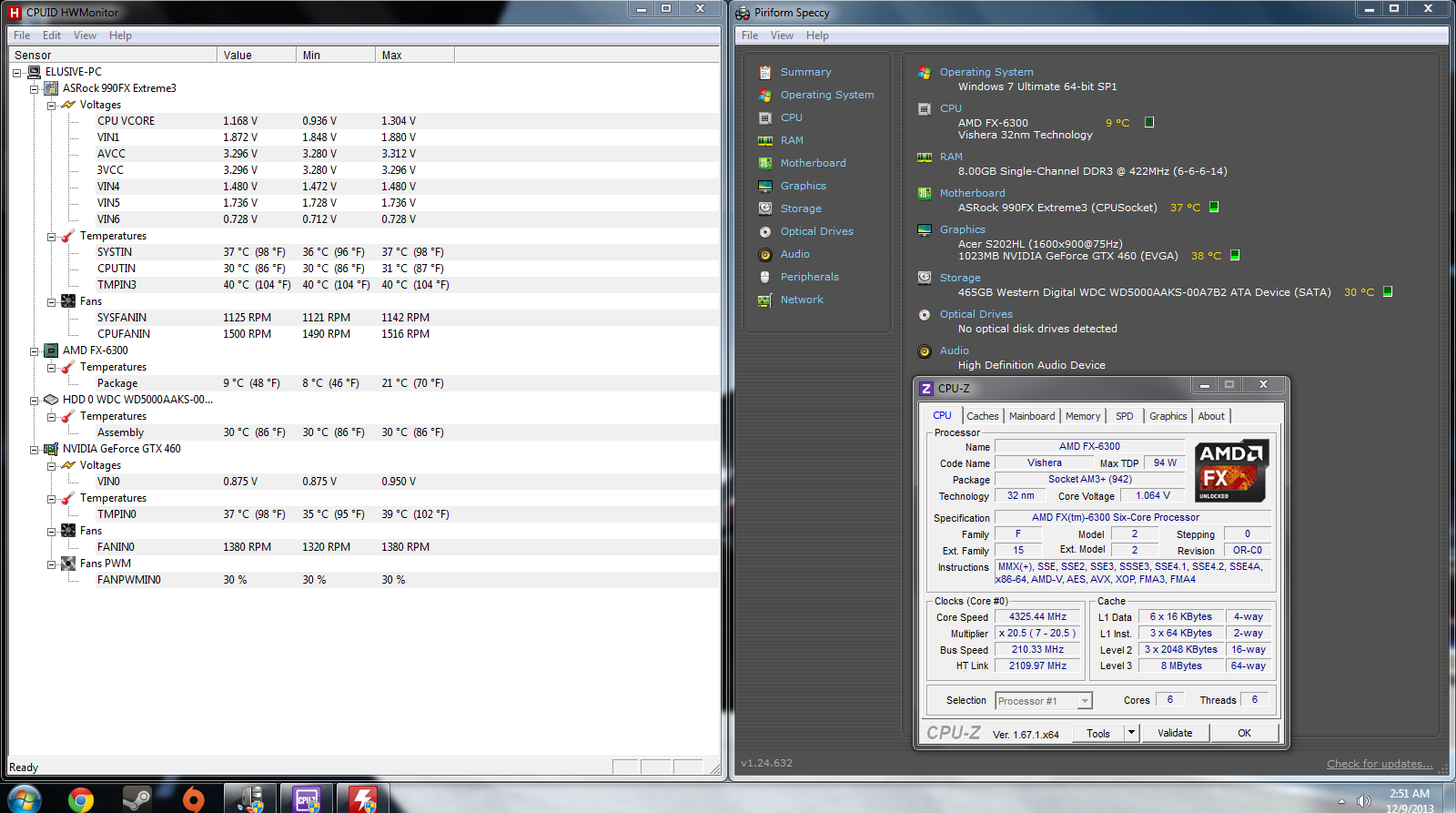This screenshot has height=813, width=1456.
Task: Click the Value column header
Action: [x=257, y=55]
